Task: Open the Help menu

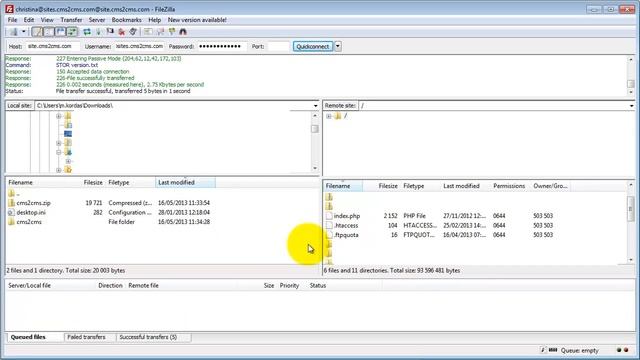Action: click(x=154, y=20)
